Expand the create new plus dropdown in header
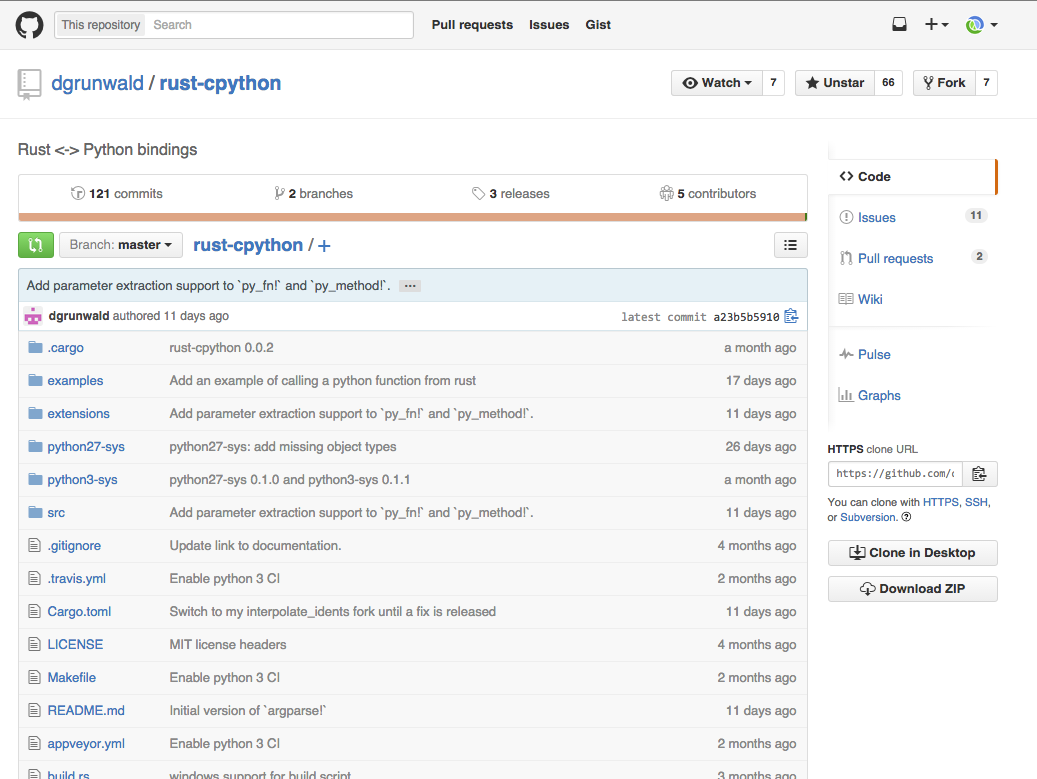The image size is (1037, 779). pos(936,25)
